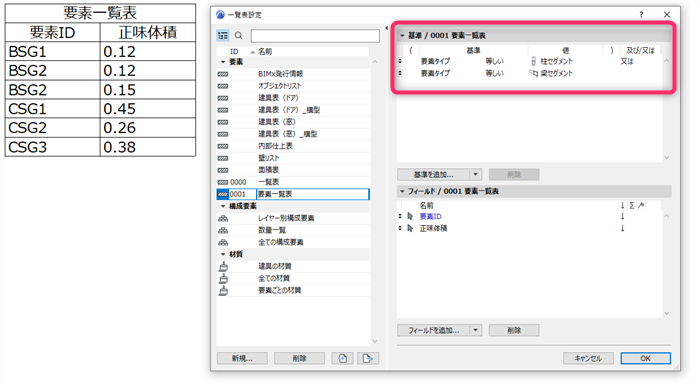
Task: Select the 要素ごとの材質 surface schedule
Action: [293, 291]
